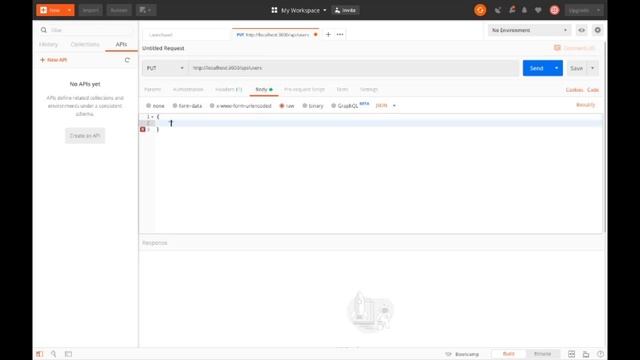Click the Create an API button

[x=85, y=136]
